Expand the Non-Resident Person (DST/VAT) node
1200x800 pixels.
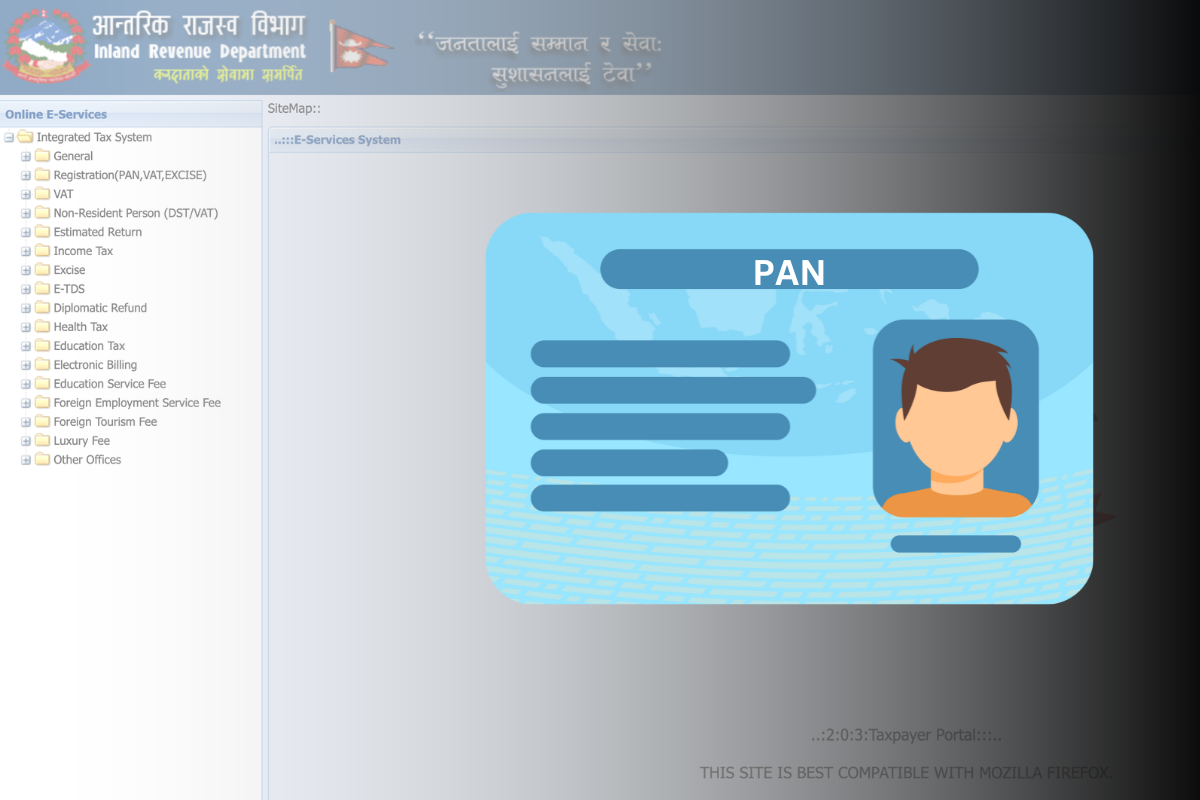click(x=24, y=212)
